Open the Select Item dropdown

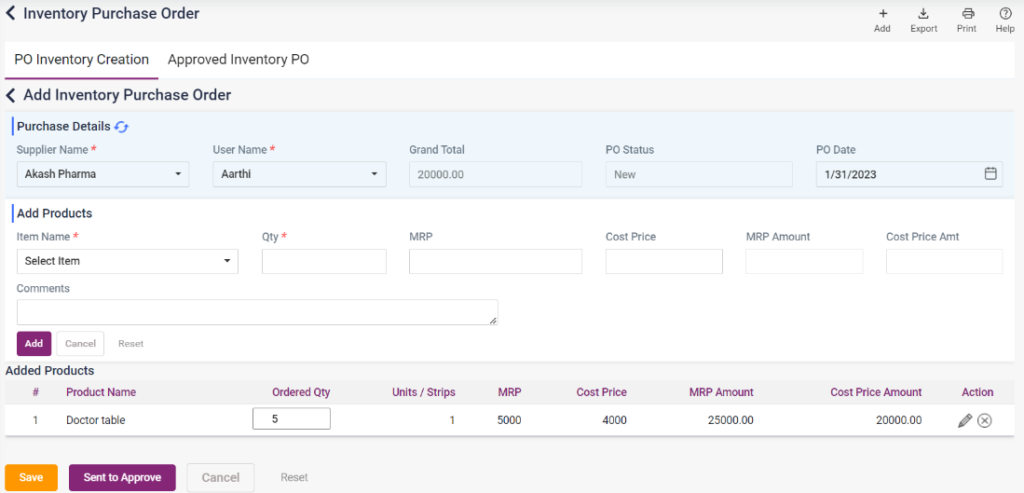(x=127, y=261)
